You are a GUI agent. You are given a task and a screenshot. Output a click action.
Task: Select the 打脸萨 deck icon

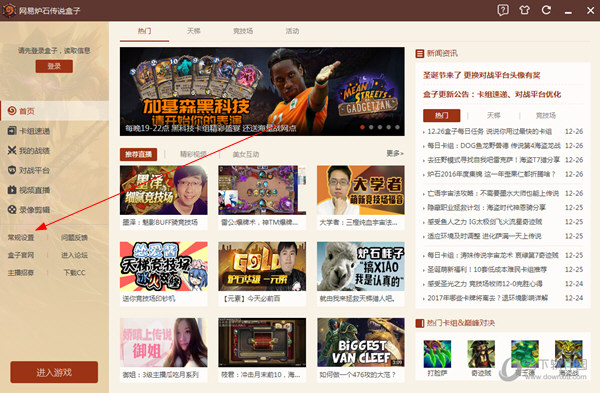coord(437,354)
